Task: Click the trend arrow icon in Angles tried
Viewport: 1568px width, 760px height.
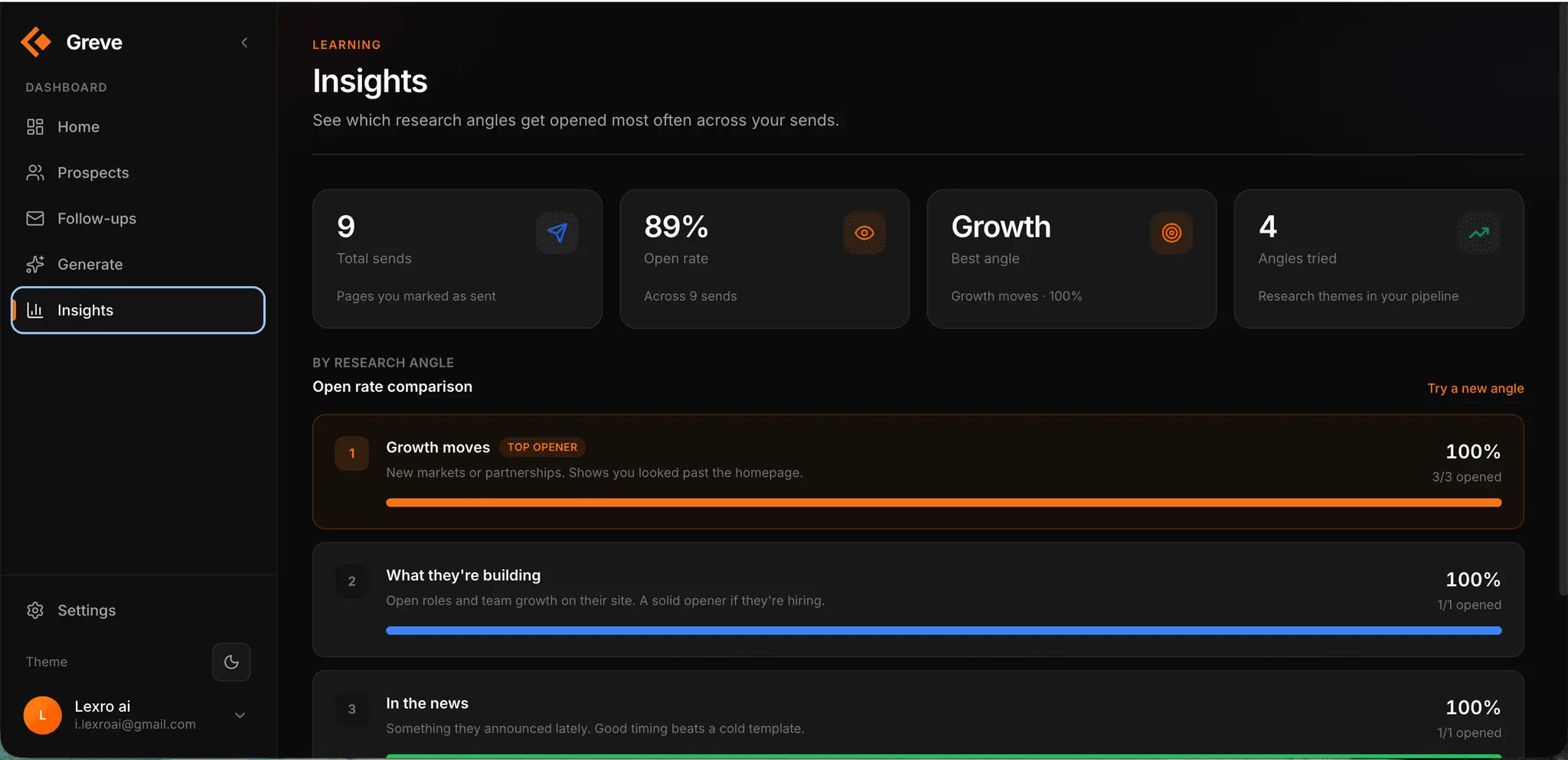Action: pyautogui.click(x=1478, y=233)
